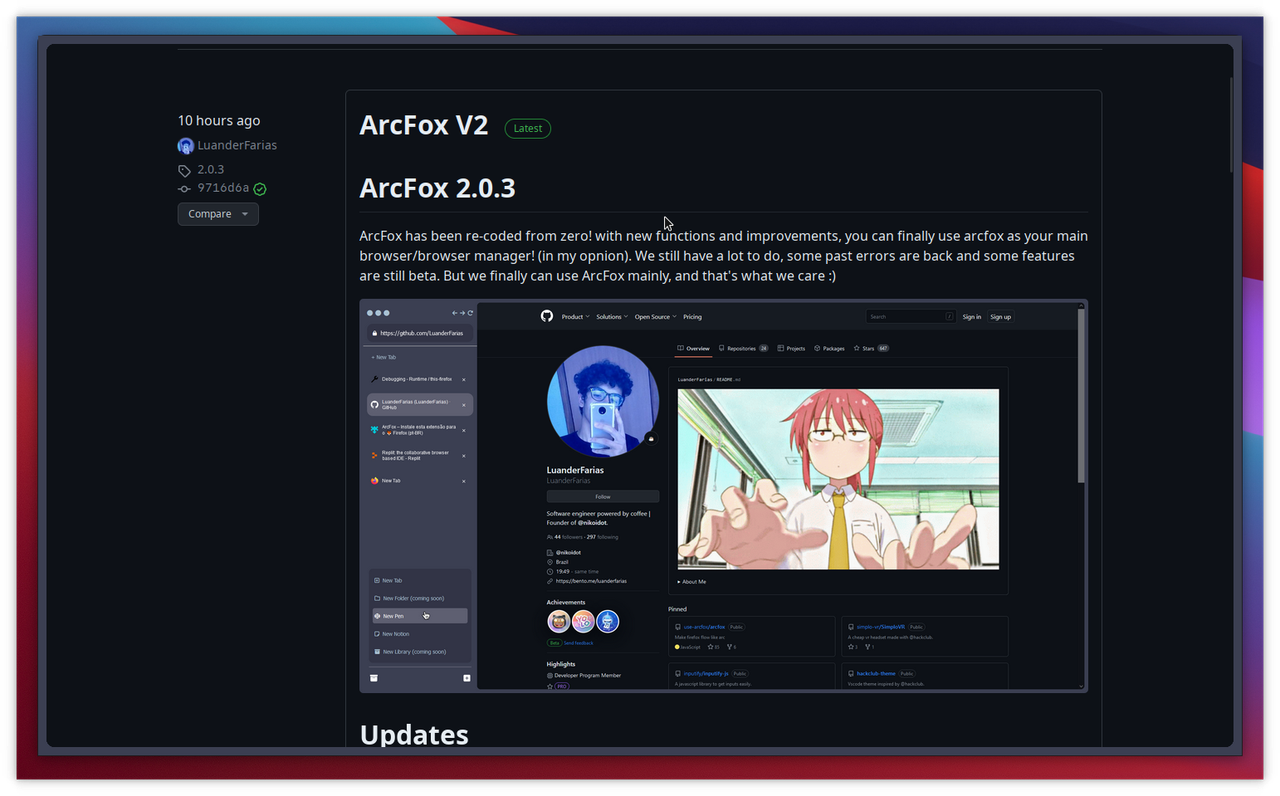Click the Firefox icon on the New Tab item

pyautogui.click(x=374, y=478)
